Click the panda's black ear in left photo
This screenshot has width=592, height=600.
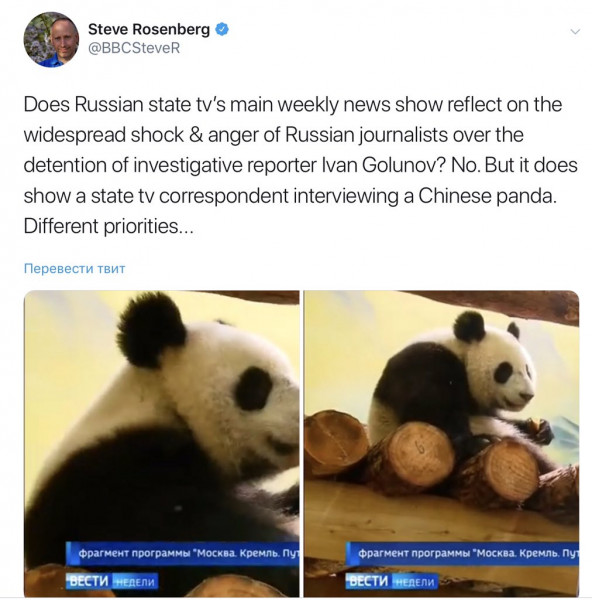152,329
